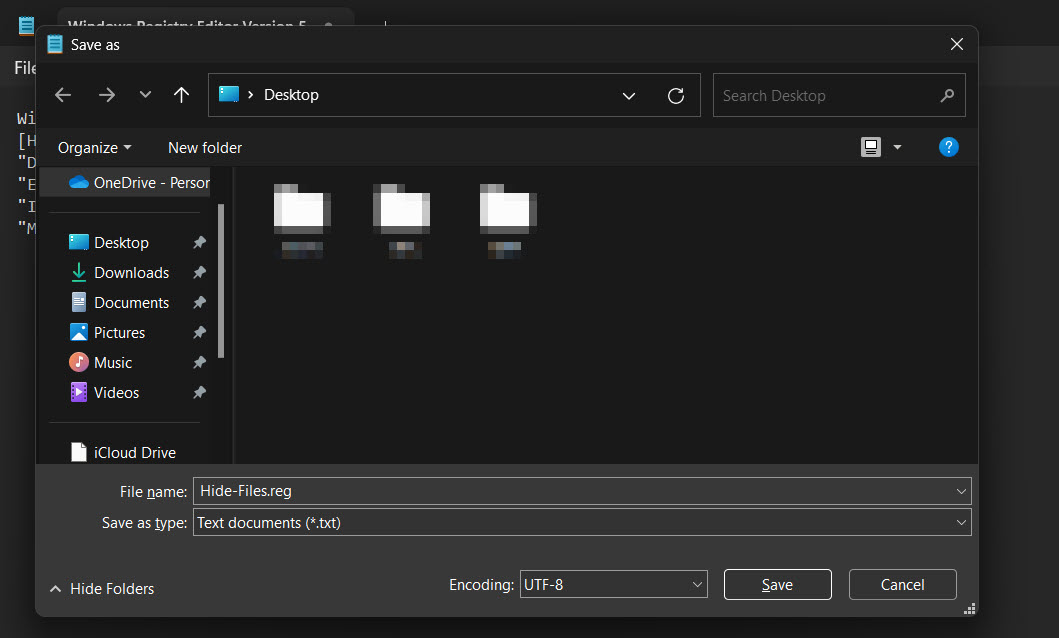Expand the address bar location dropdown
The height and width of the screenshot is (638, 1059).
tap(629, 95)
